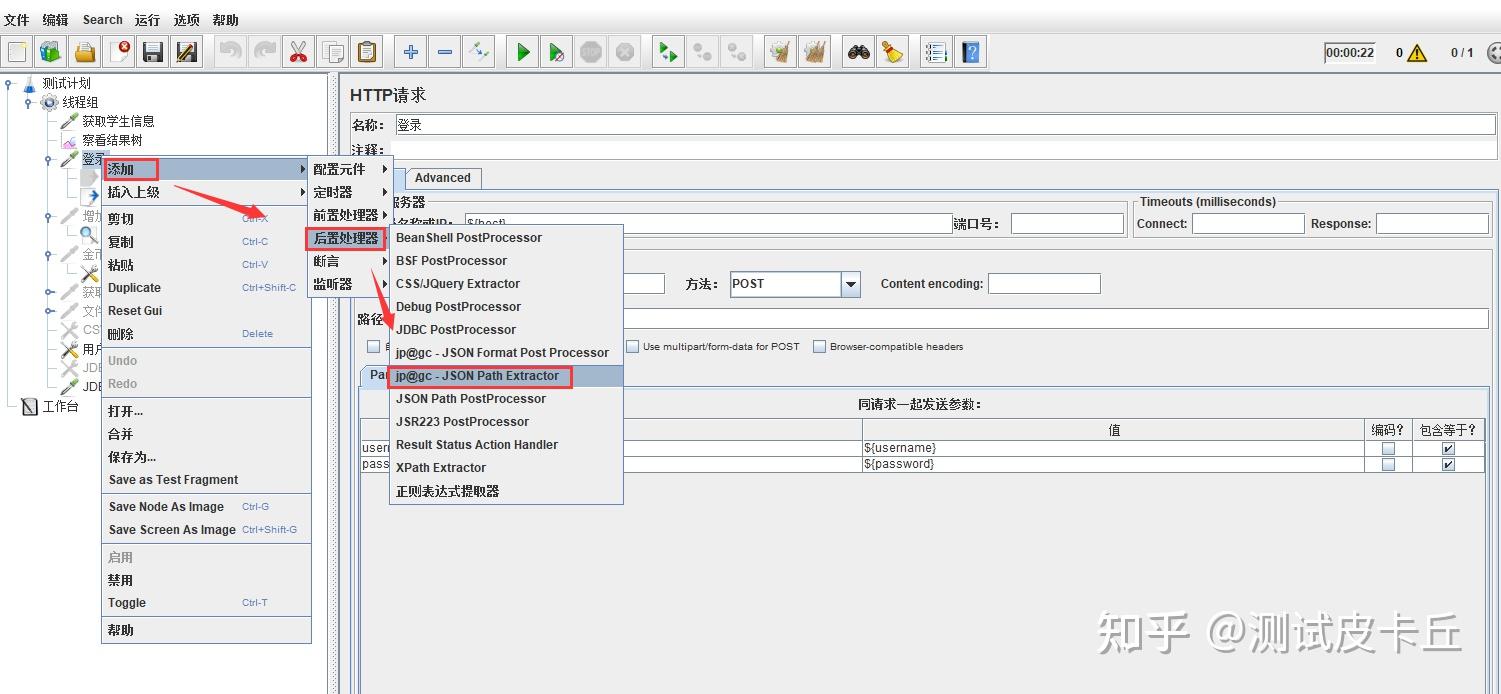Open the 运行 menu
This screenshot has height=694, width=1501.
[147, 20]
